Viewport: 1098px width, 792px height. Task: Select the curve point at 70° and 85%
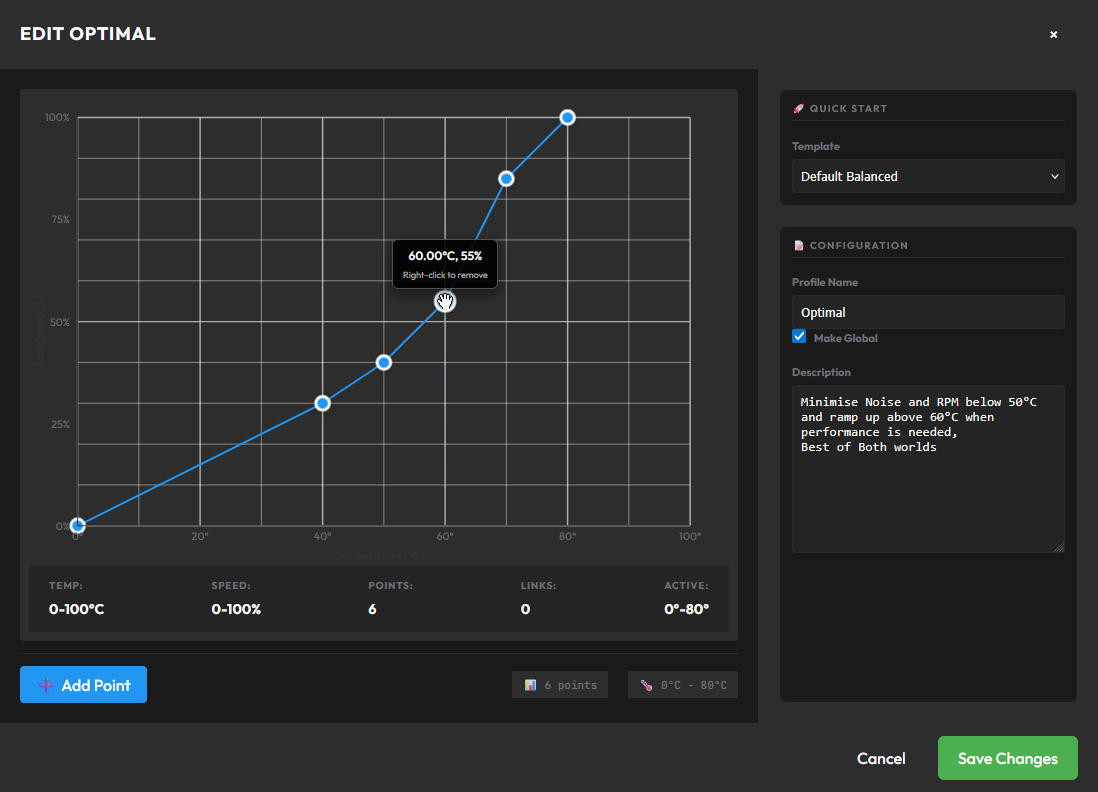pos(506,179)
